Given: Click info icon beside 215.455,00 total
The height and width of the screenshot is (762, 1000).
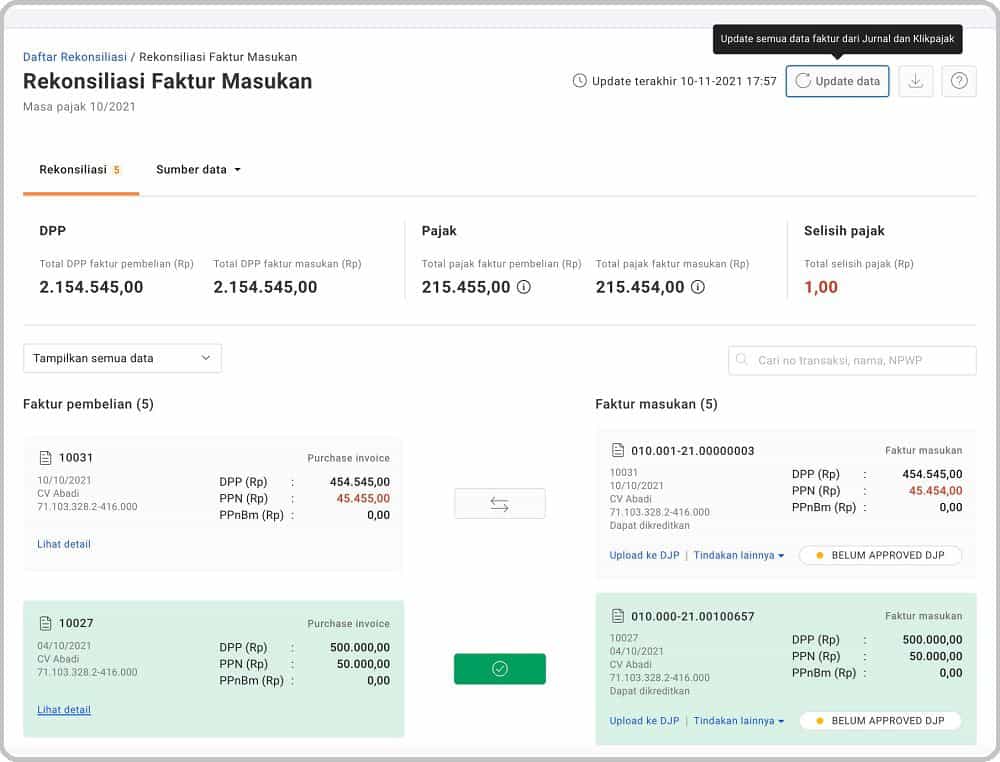Looking at the screenshot, I should 524,287.
